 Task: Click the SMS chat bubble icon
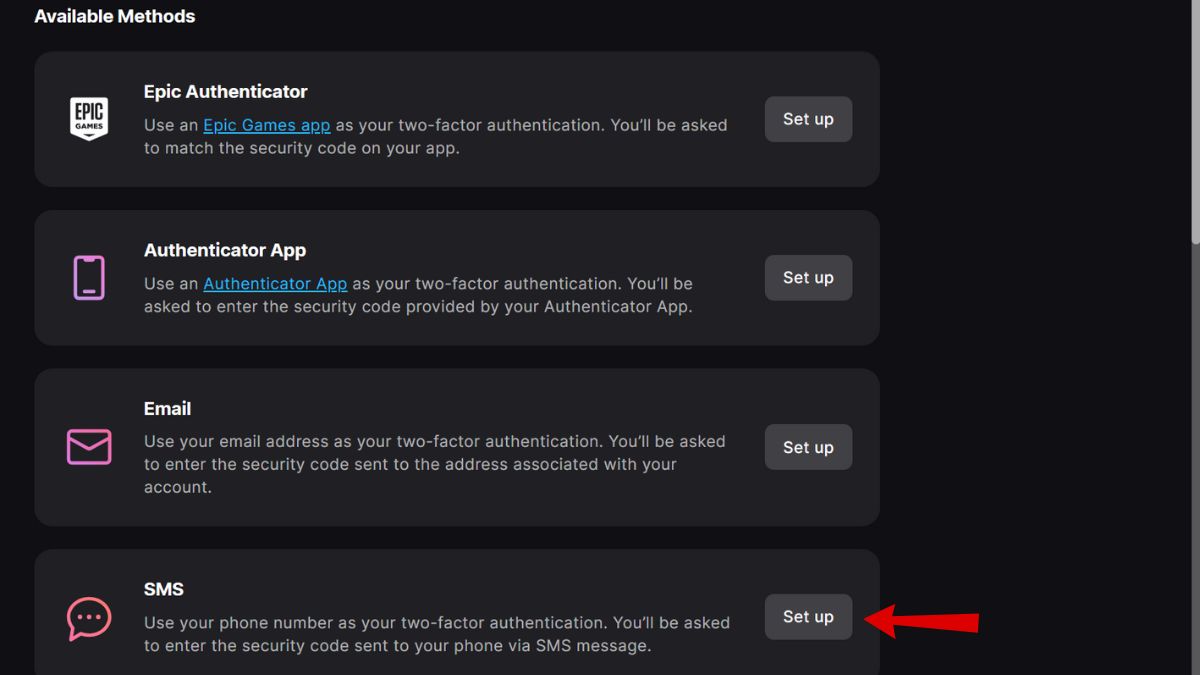click(x=89, y=617)
